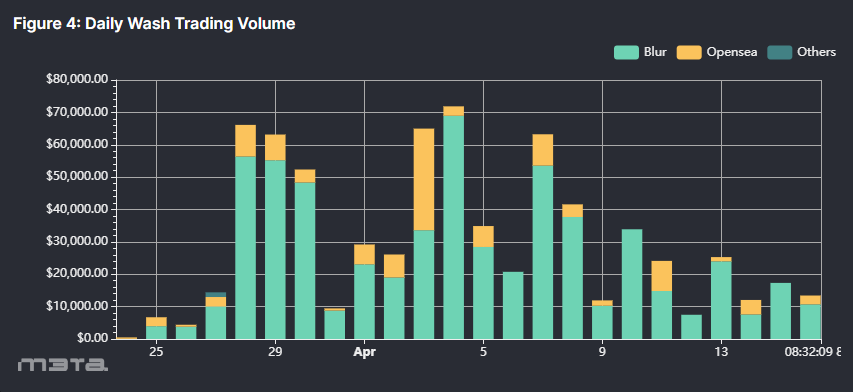This screenshot has width=853, height=392.
Task: Click the '$60,000.00' y-axis label
Action: tap(78, 145)
